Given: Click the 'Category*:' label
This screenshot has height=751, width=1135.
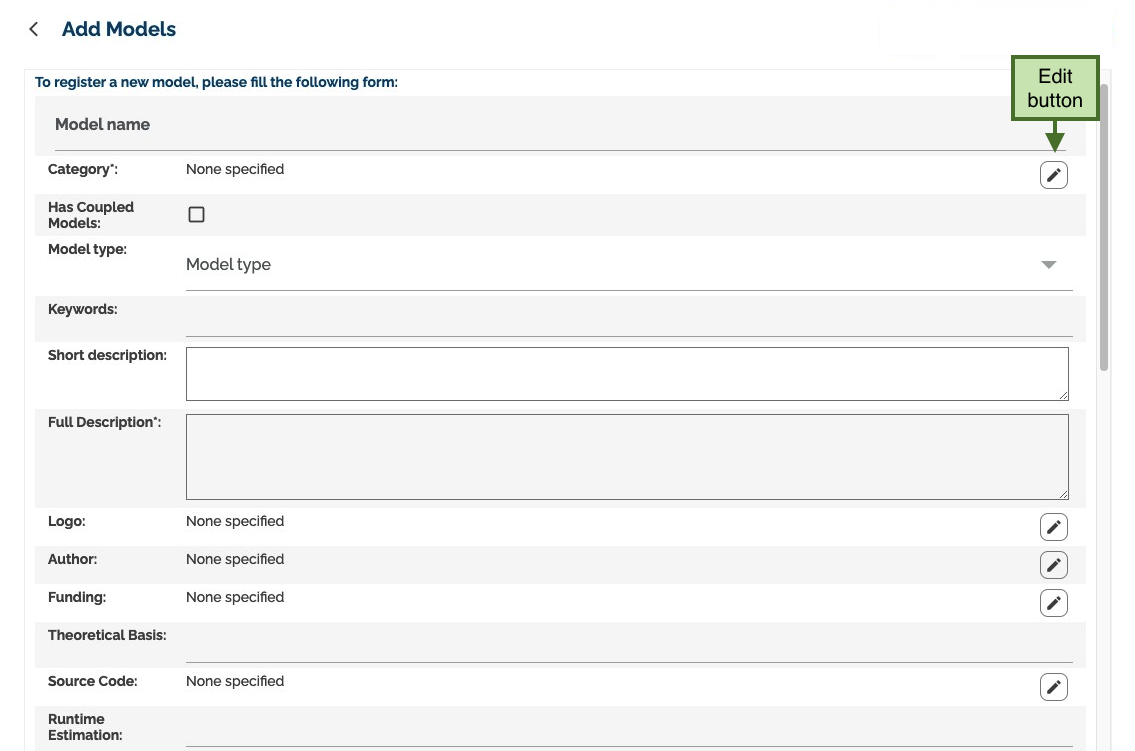Looking at the screenshot, I should pyautogui.click(x=83, y=169).
